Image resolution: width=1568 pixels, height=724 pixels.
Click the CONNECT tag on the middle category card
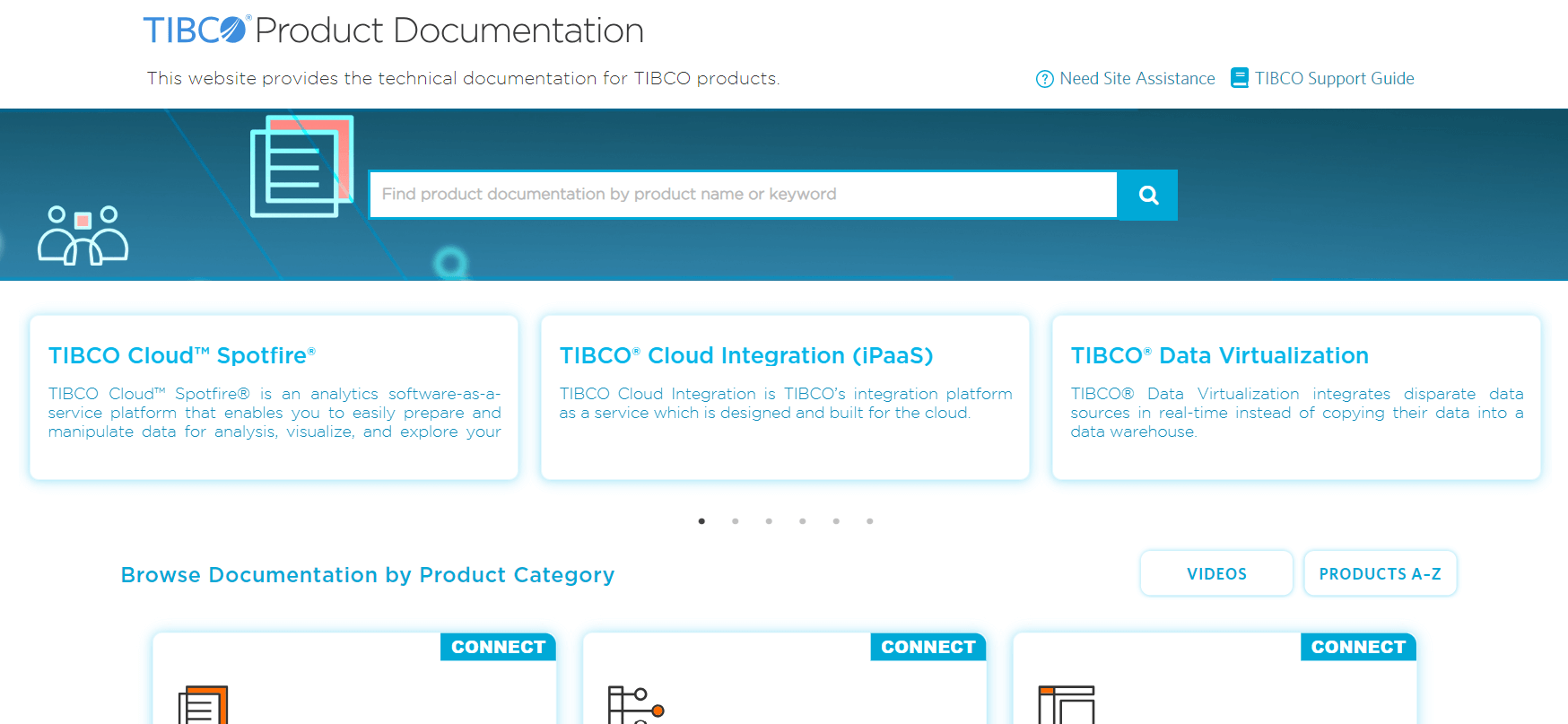tap(928, 647)
